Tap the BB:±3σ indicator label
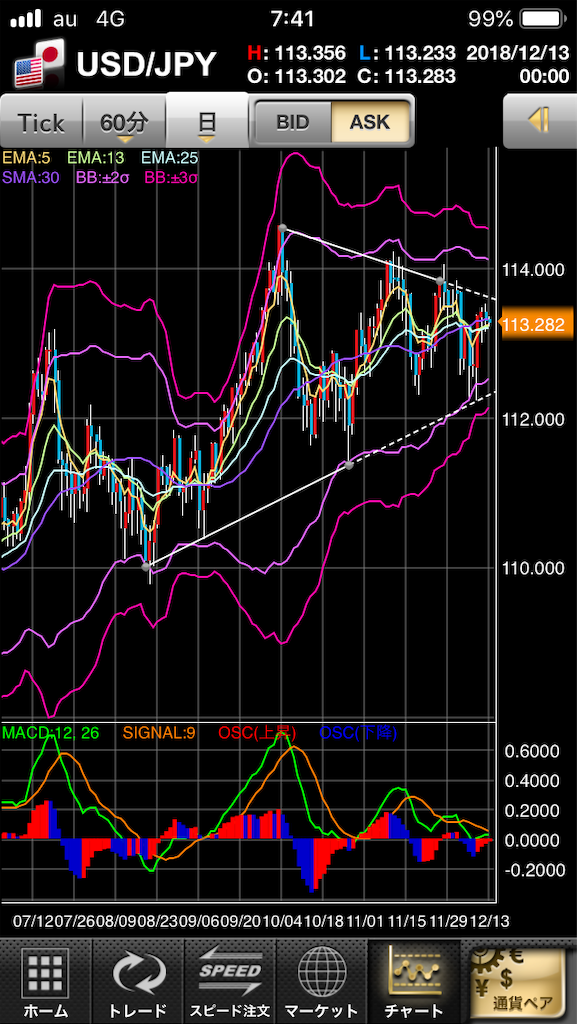This screenshot has width=577, height=1024. [172, 177]
